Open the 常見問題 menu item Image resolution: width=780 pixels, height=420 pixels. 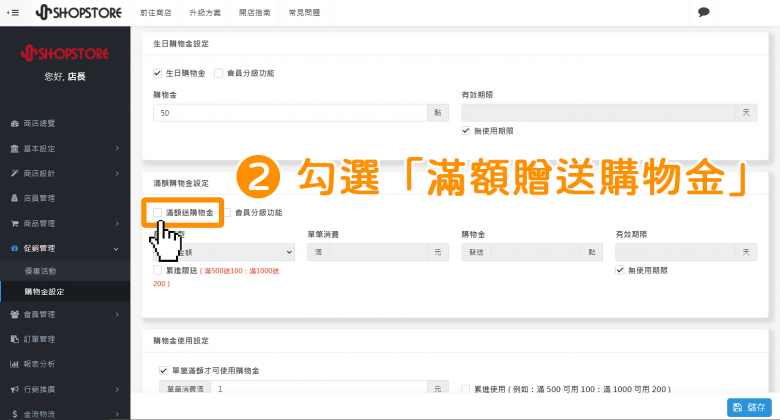(304, 12)
